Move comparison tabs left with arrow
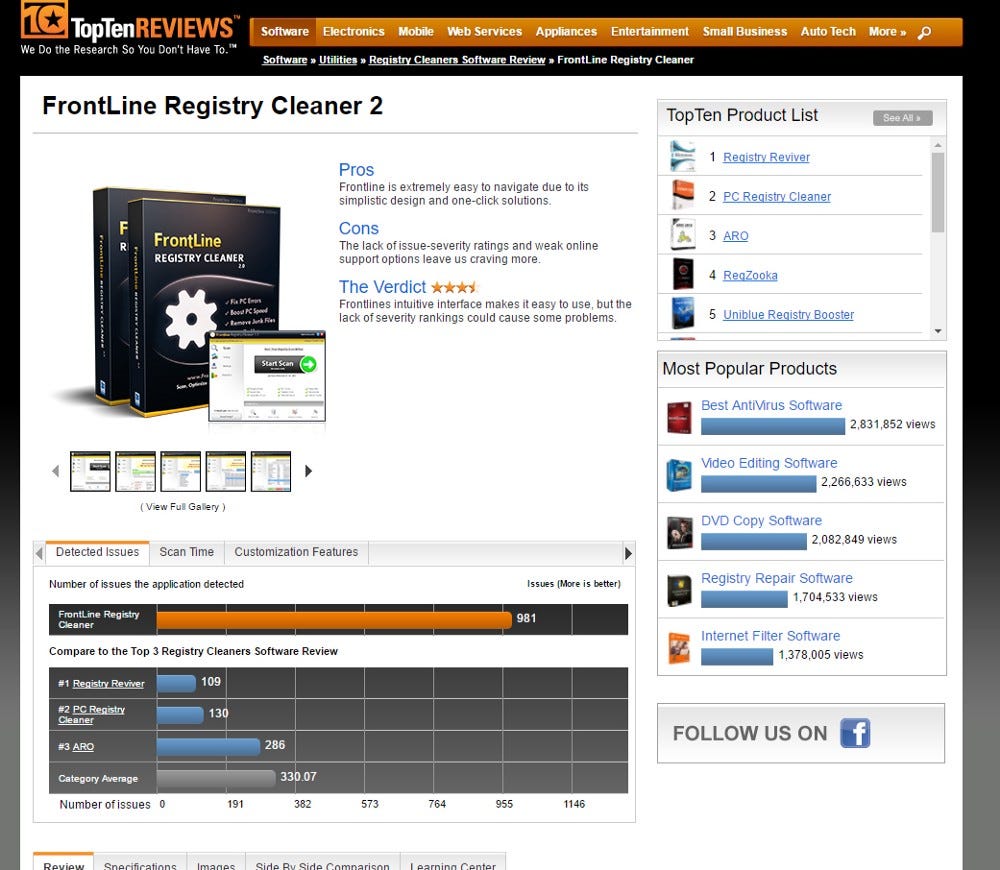Viewport: 1000px width, 870px height. (x=40, y=553)
